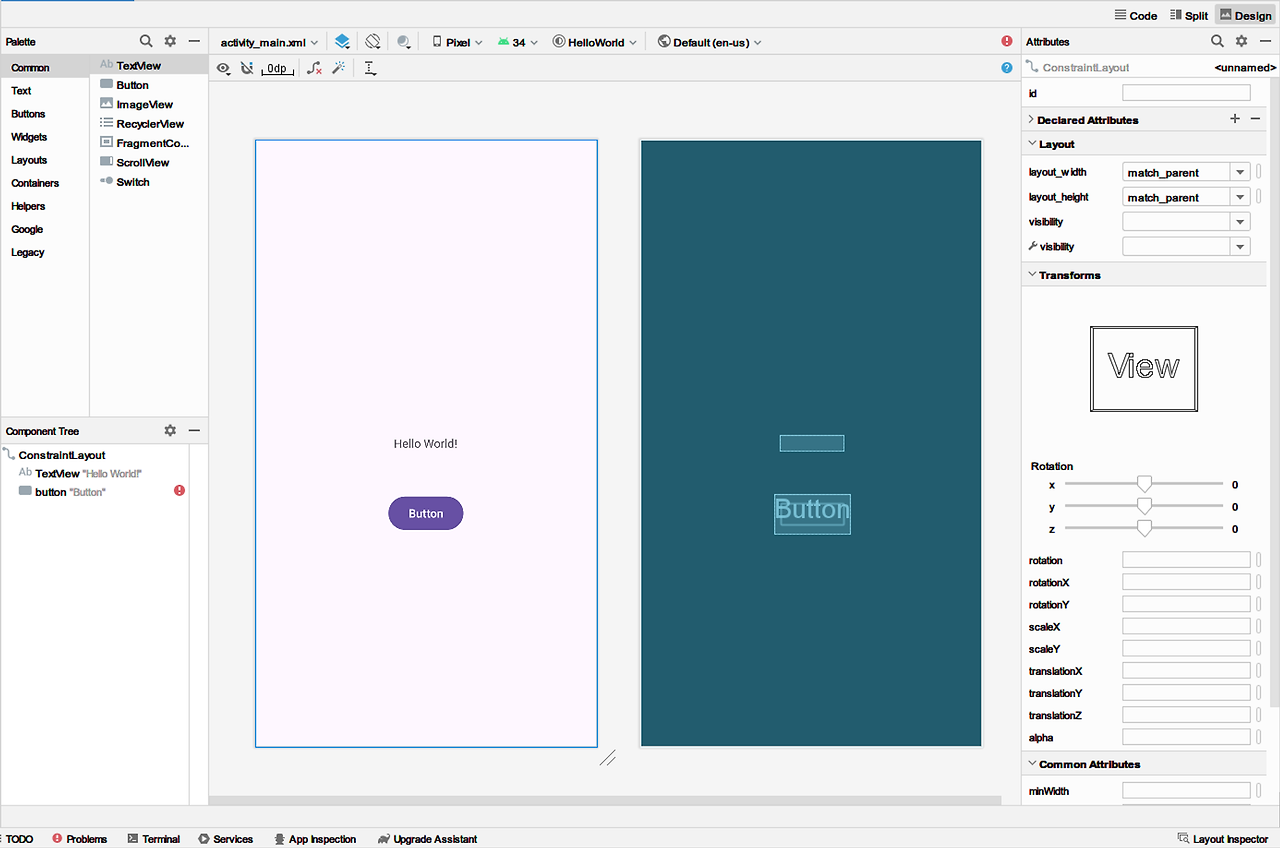Open Attributes panel settings gear
Screen dimensions: 1280x848
tap(1241, 41)
